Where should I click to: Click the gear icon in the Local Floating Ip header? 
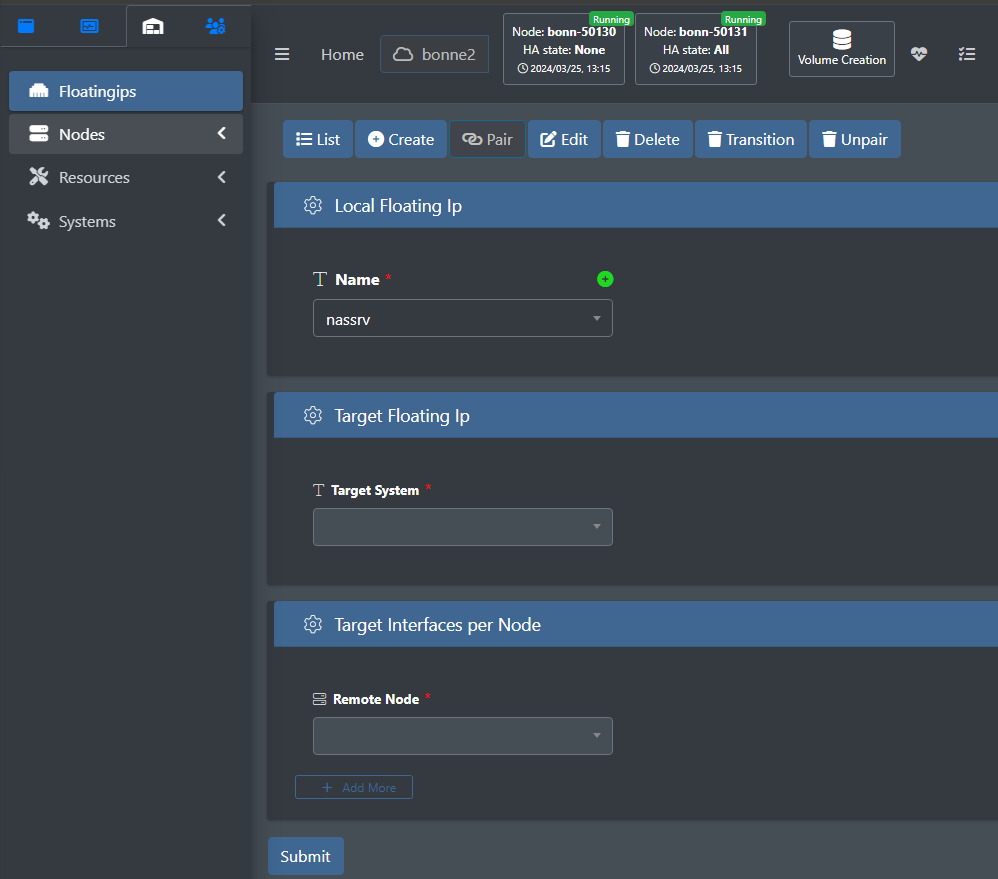tap(313, 206)
